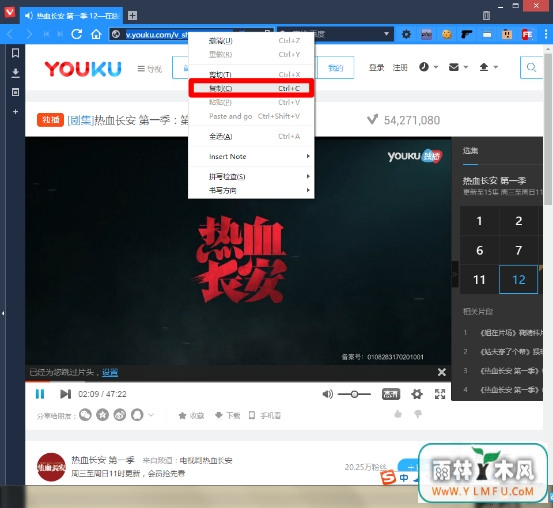Viewport: 553px width, 508px height.
Task: Dismiss the skip-intro notice with X
Action: coord(442,372)
